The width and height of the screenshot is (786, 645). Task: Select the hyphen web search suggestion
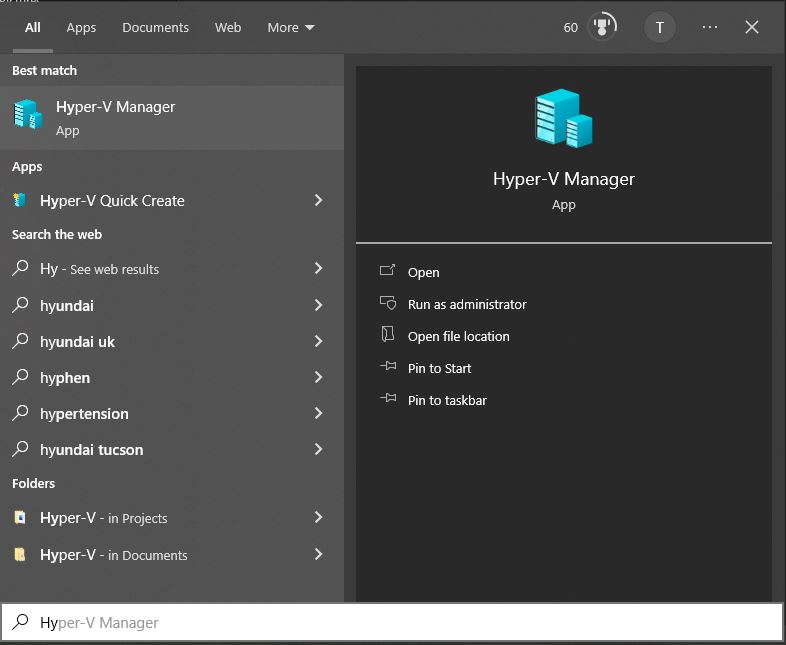[x=65, y=378]
